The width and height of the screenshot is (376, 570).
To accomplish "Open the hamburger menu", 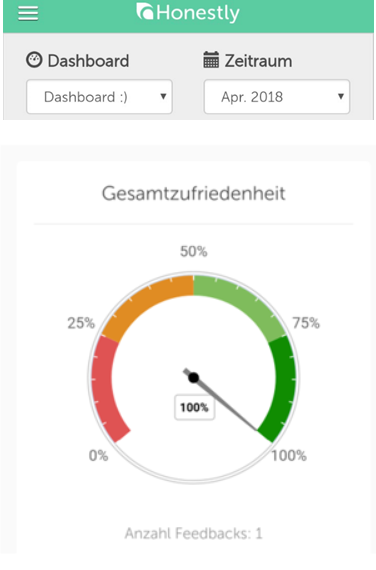I will [28, 13].
